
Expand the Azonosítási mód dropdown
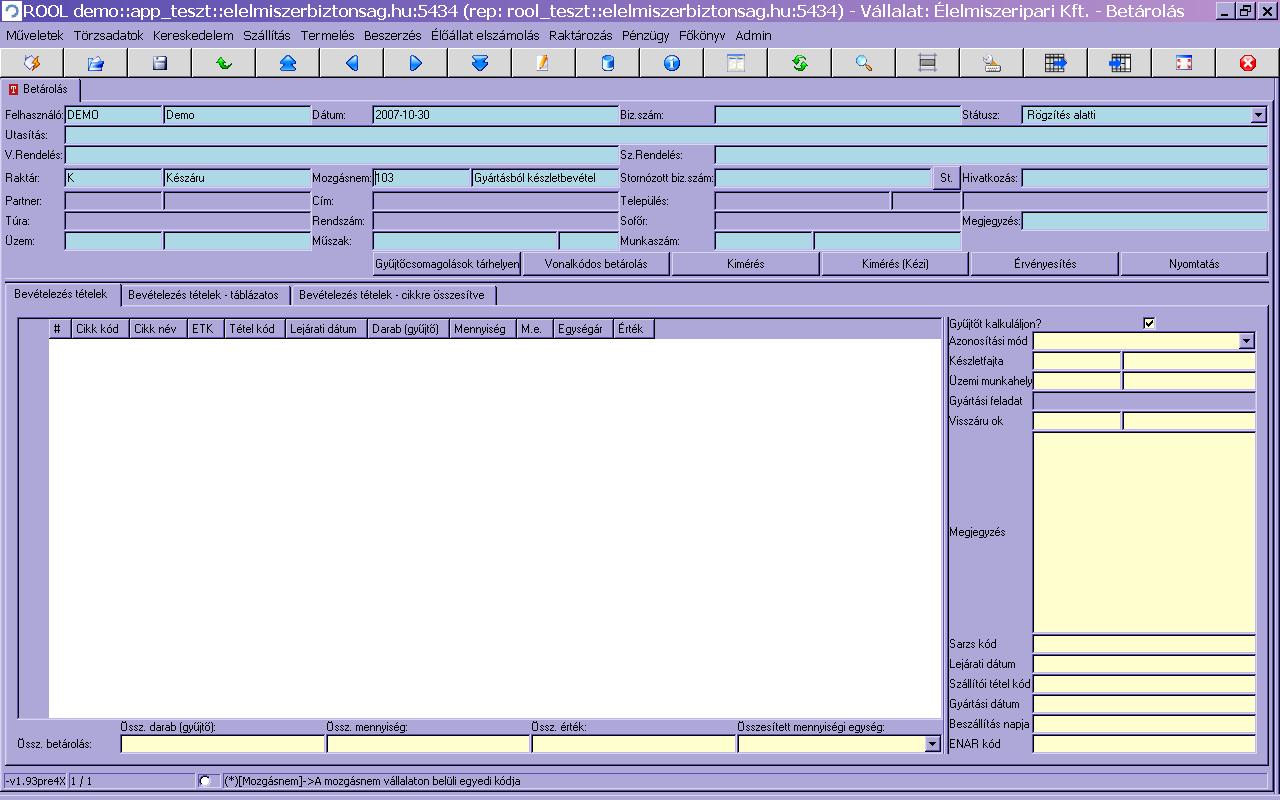[x=1246, y=341]
